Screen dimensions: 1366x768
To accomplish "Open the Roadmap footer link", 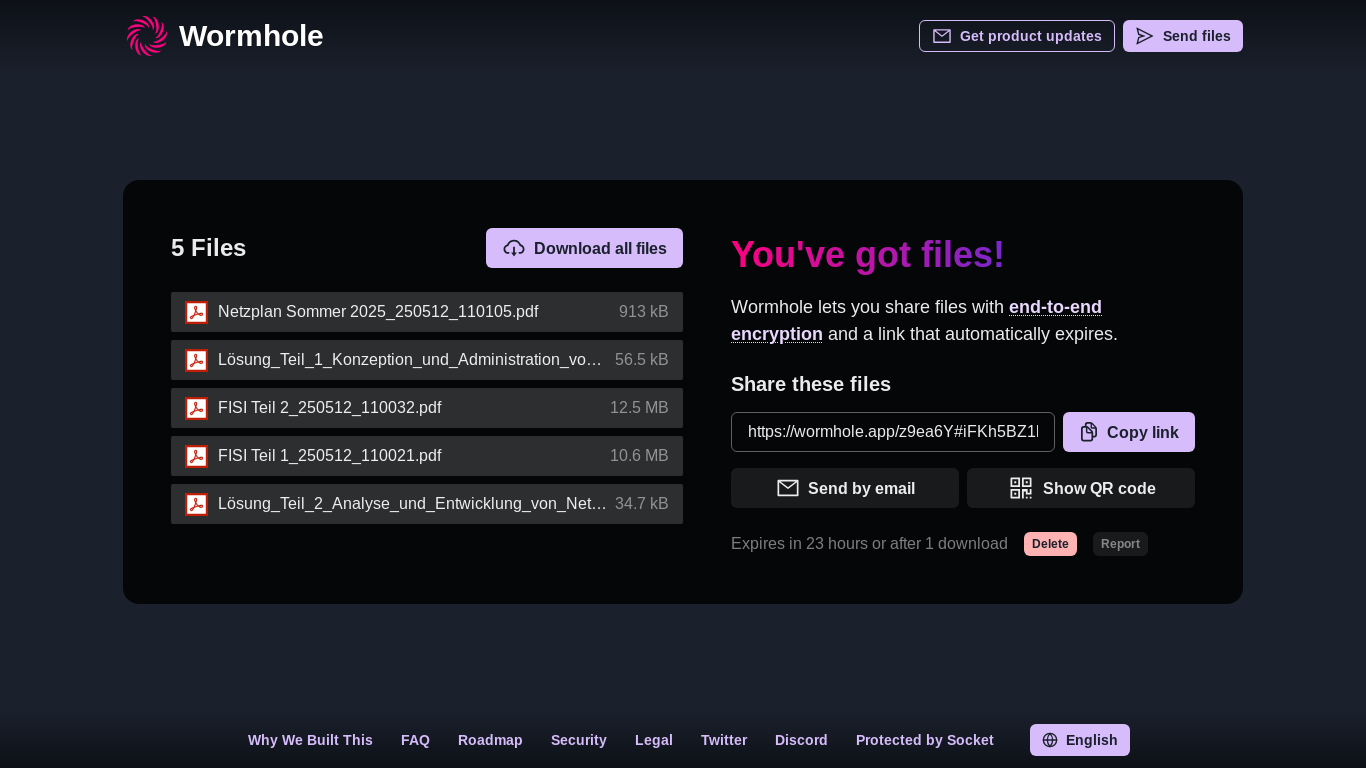I will click(x=490, y=740).
